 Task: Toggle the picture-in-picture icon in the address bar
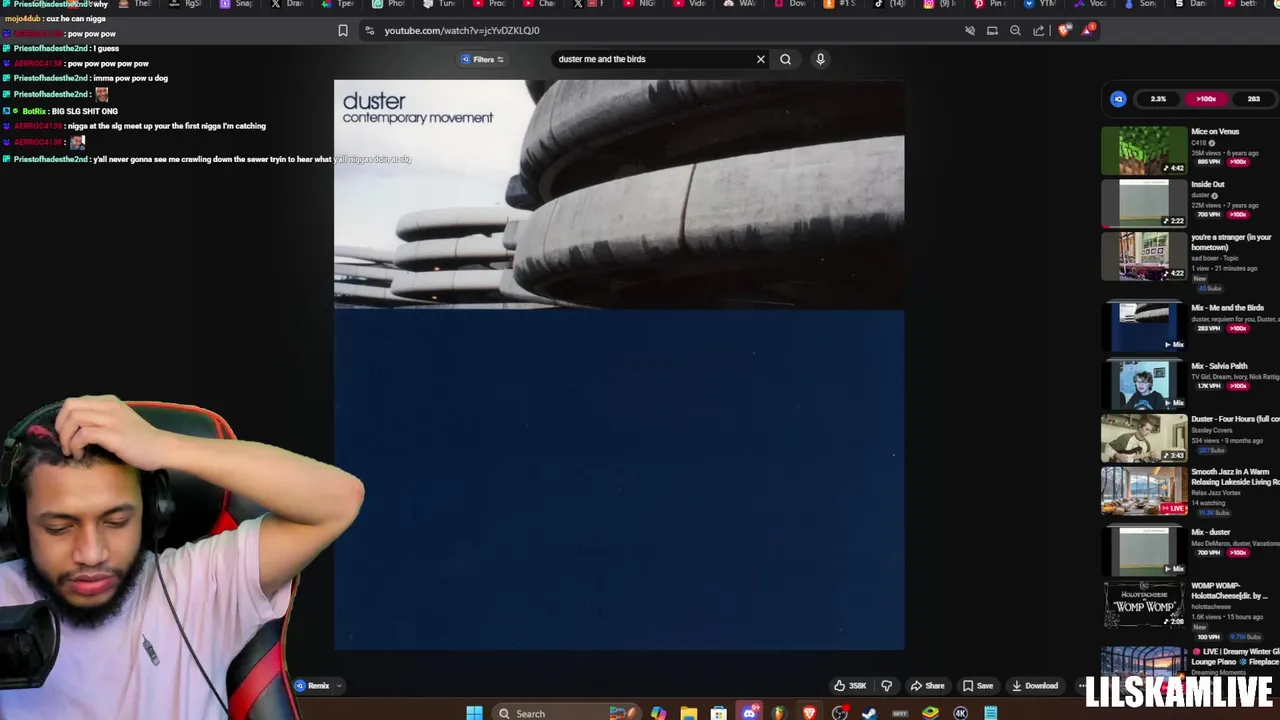[x=992, y=31]
